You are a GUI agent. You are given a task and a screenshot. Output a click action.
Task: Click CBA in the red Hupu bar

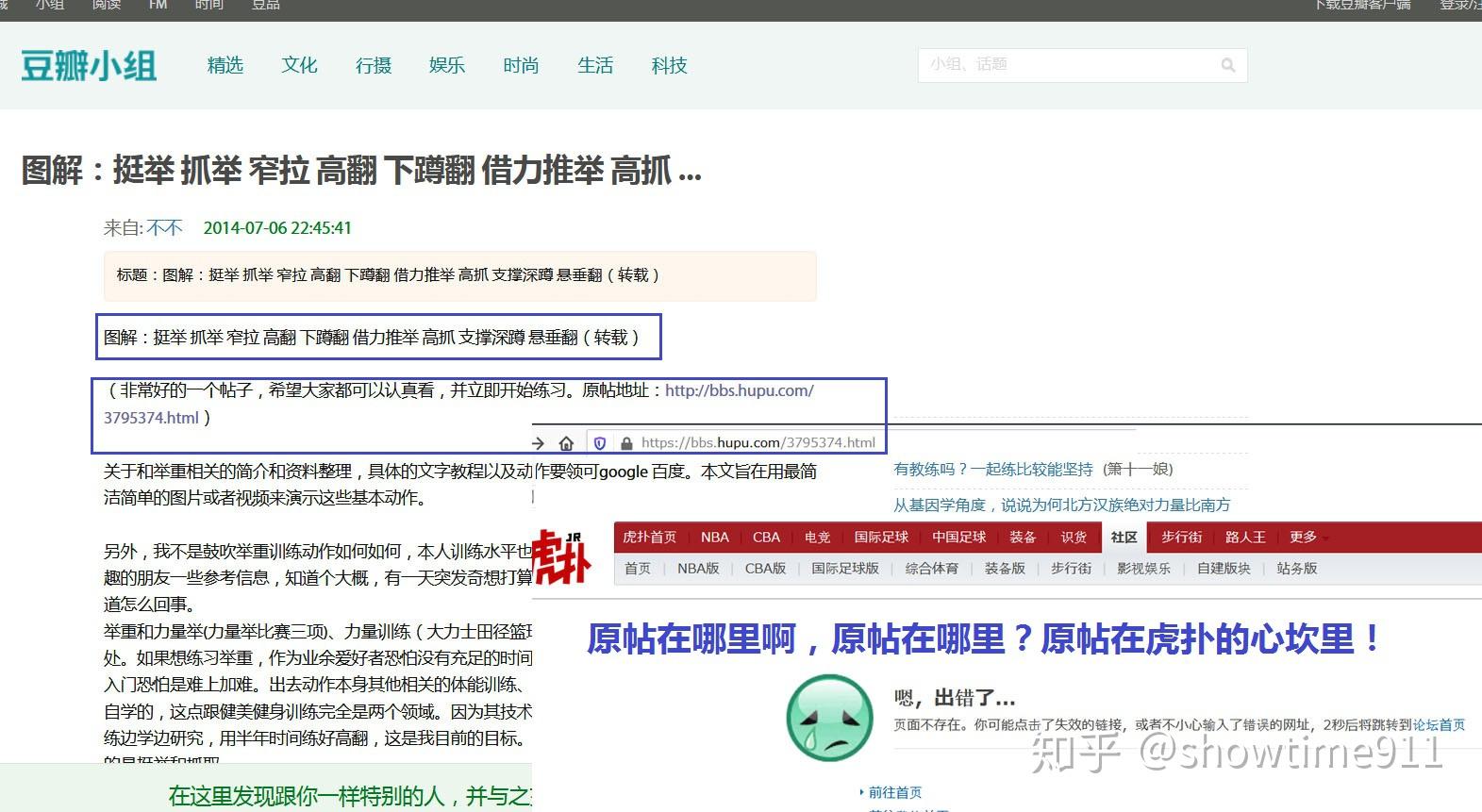pos(766,537)
